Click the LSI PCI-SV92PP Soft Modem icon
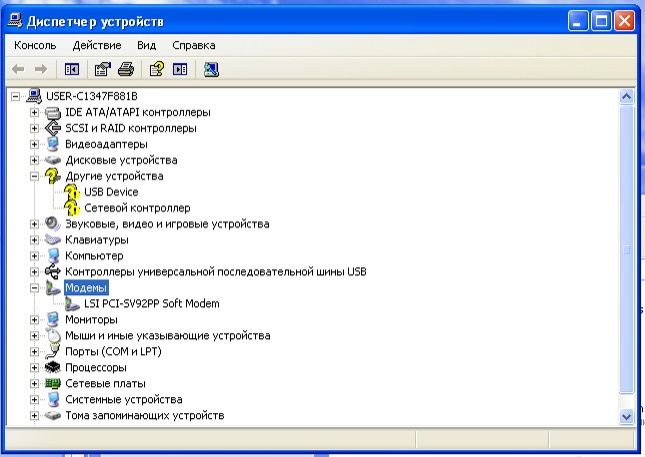 coord(72,304)
